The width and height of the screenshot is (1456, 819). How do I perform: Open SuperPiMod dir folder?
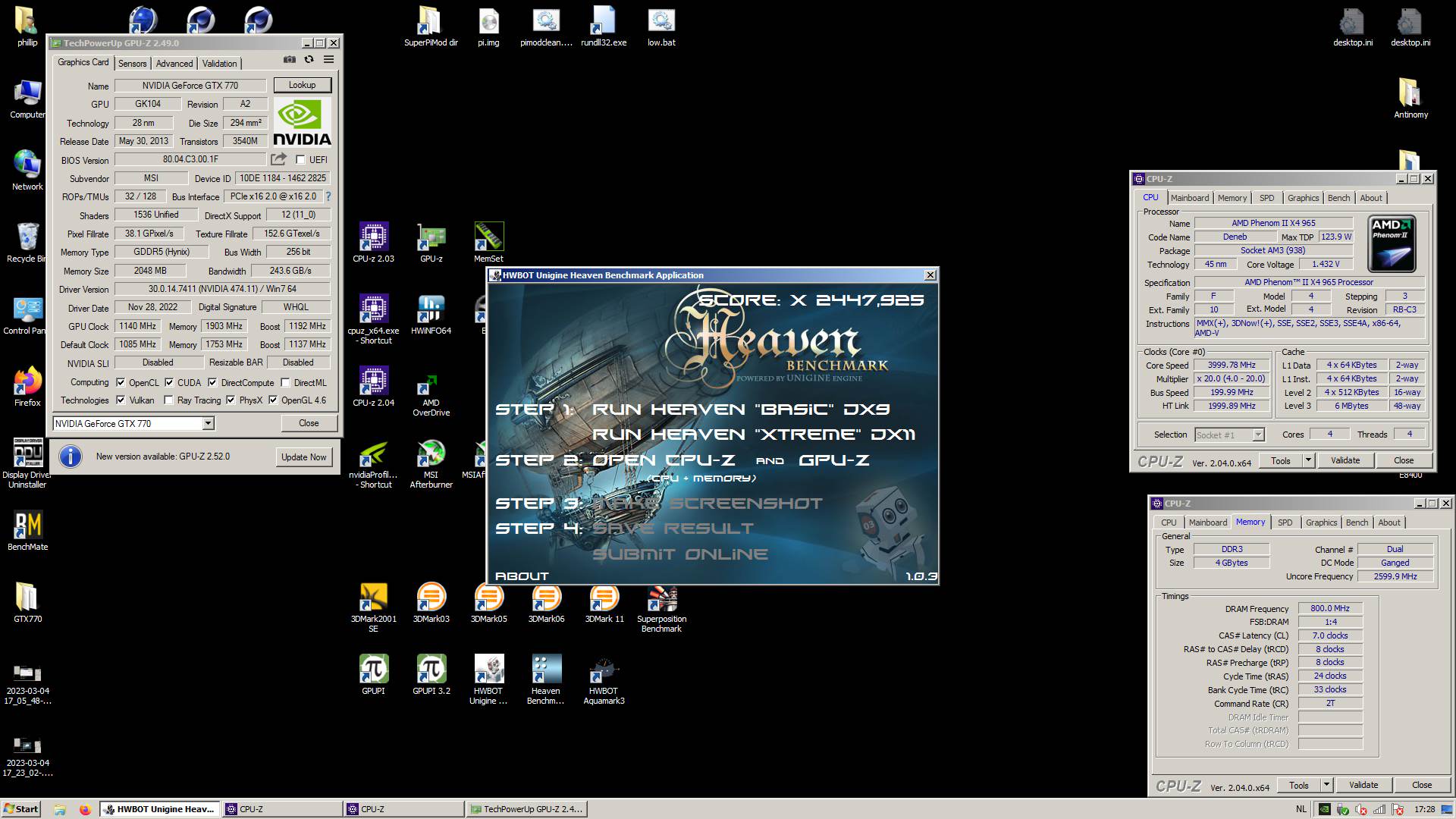point(431,27)
